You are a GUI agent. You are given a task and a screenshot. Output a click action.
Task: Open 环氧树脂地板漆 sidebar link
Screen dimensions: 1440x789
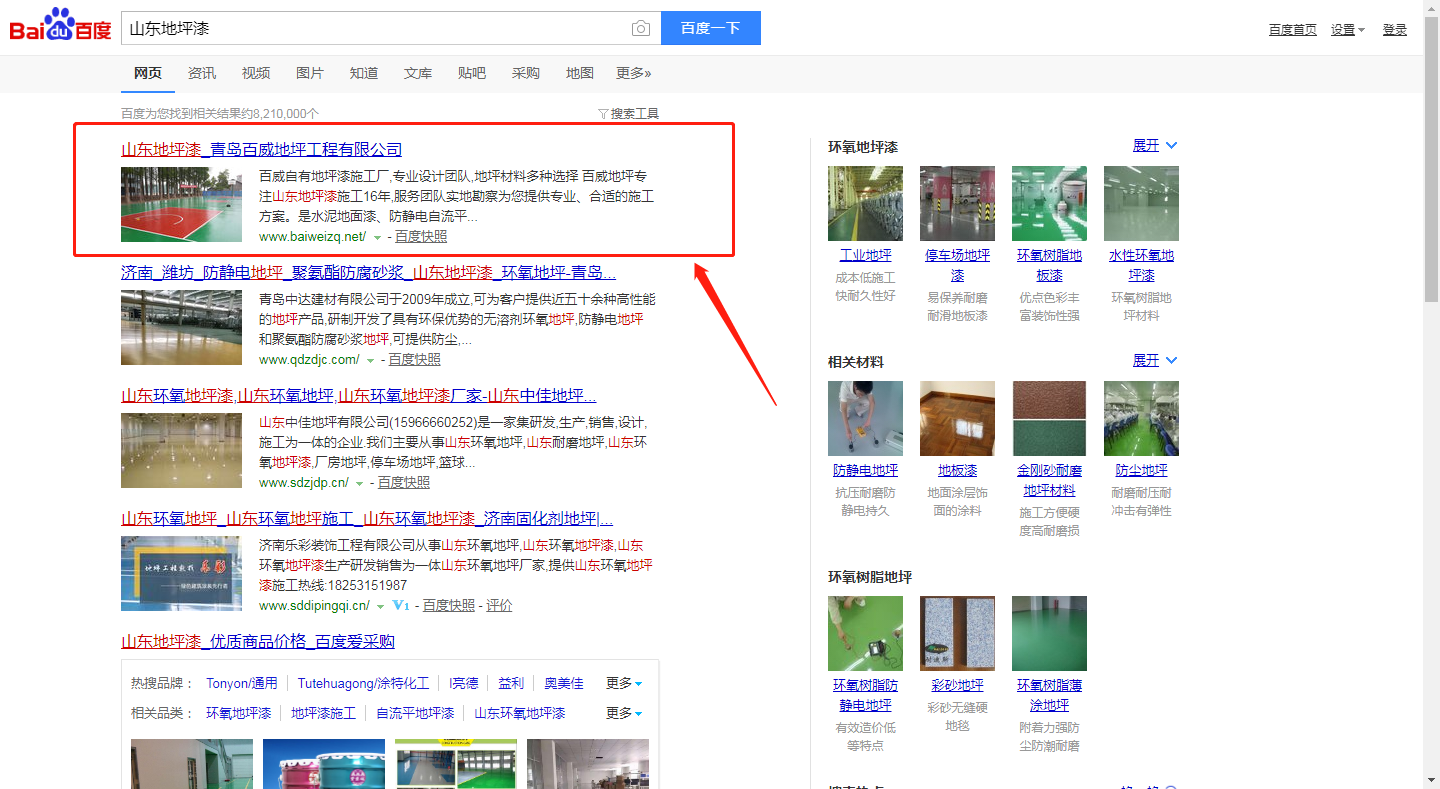coord(1049,266)
